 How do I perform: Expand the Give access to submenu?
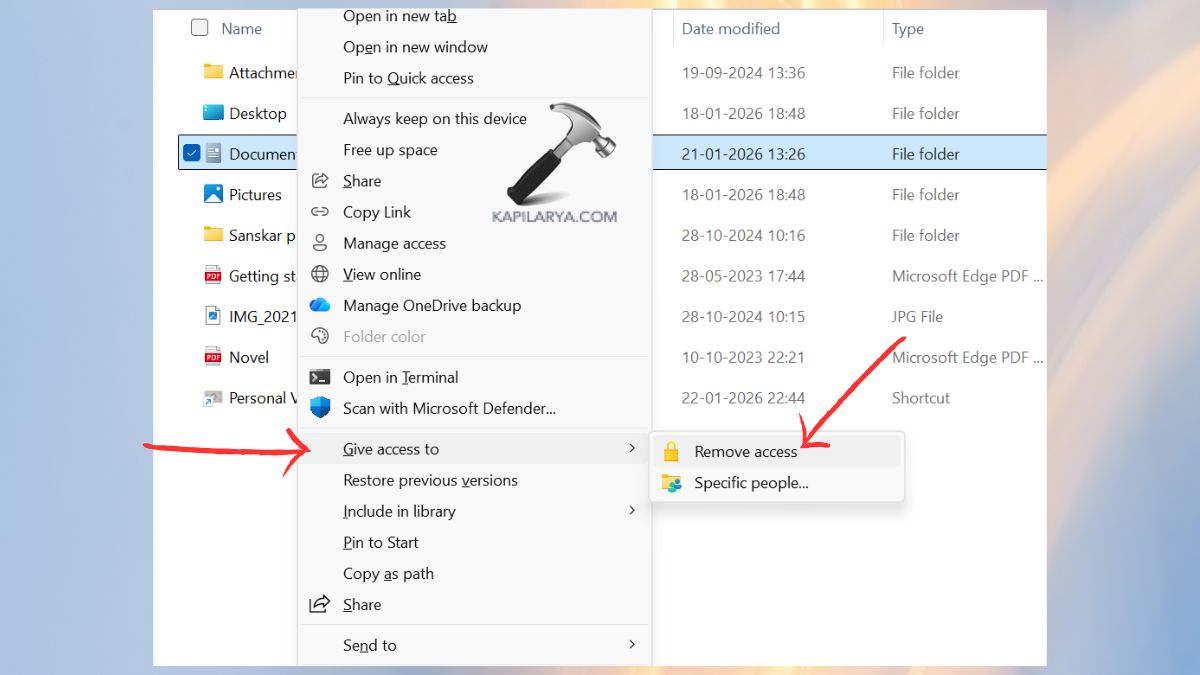(391, 449)
